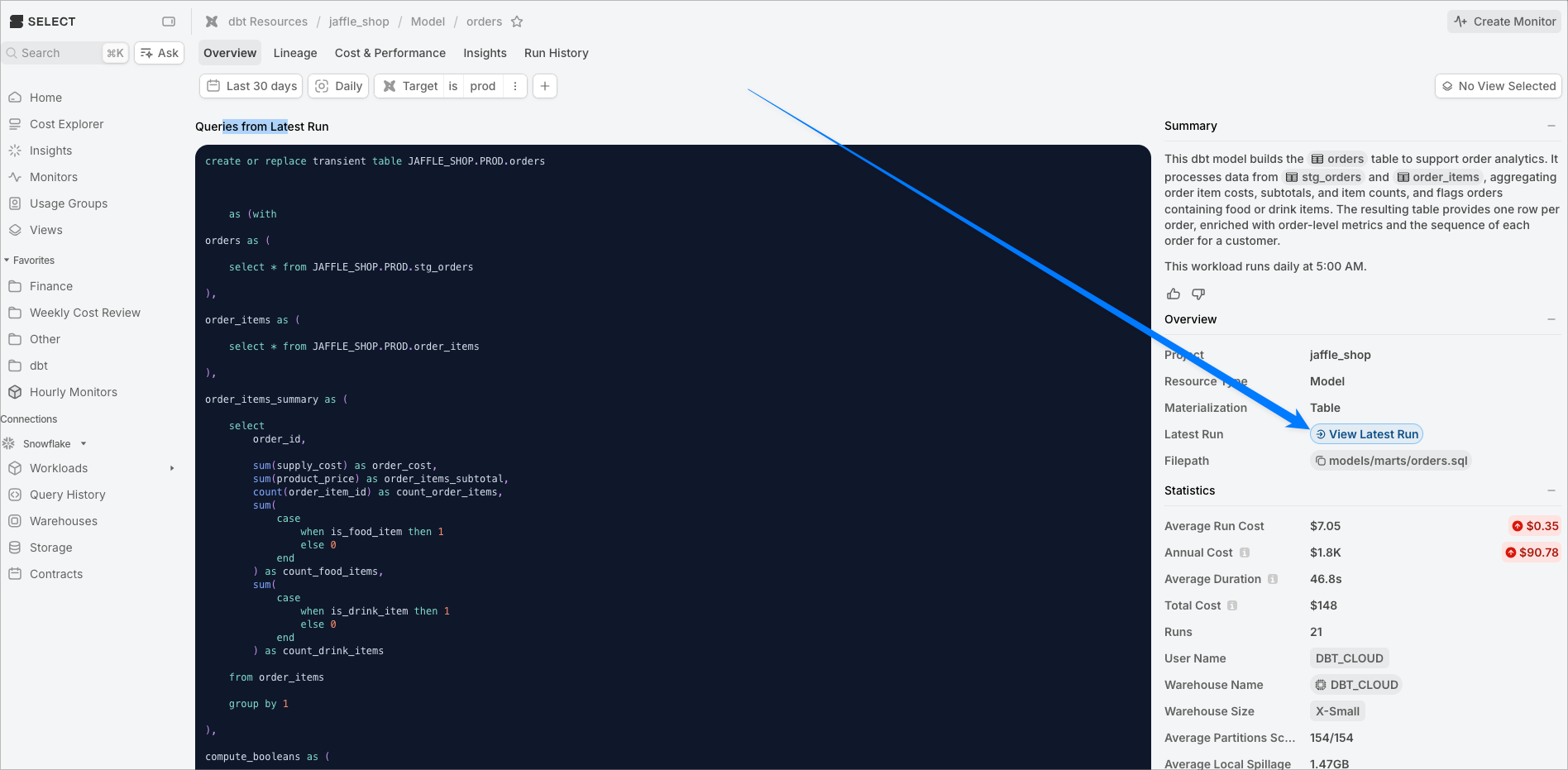Click the $0.35 run cost change badge

pyautogui.click(x=1535, y=526)
